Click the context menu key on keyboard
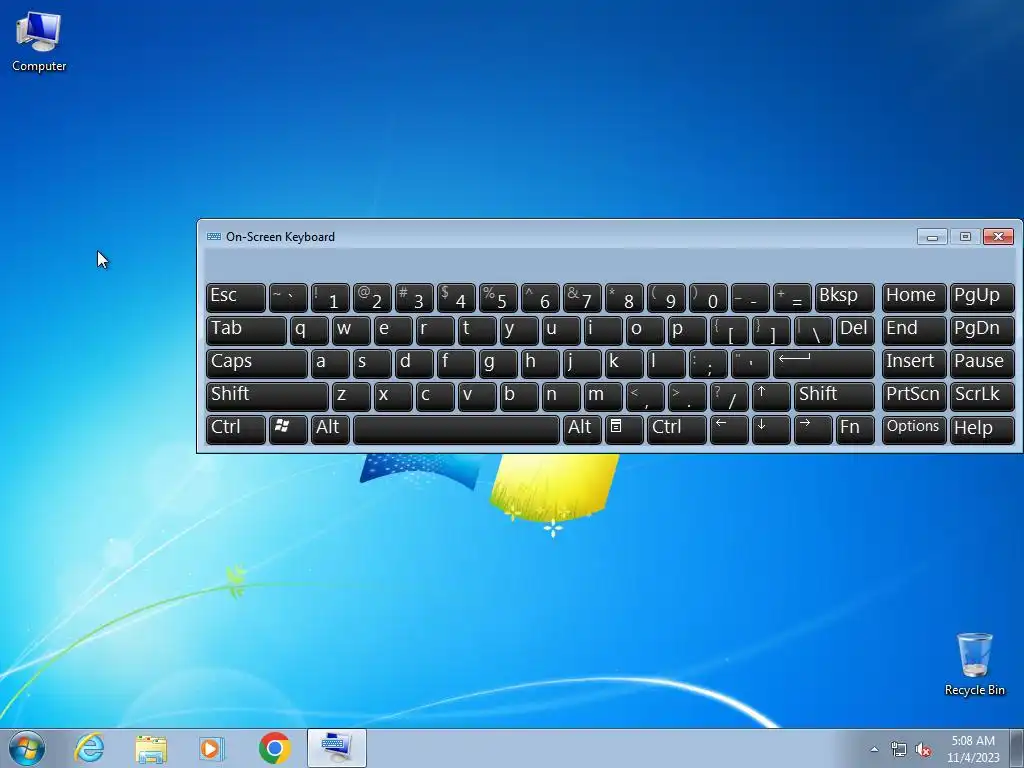 click(x=624, y=428)
